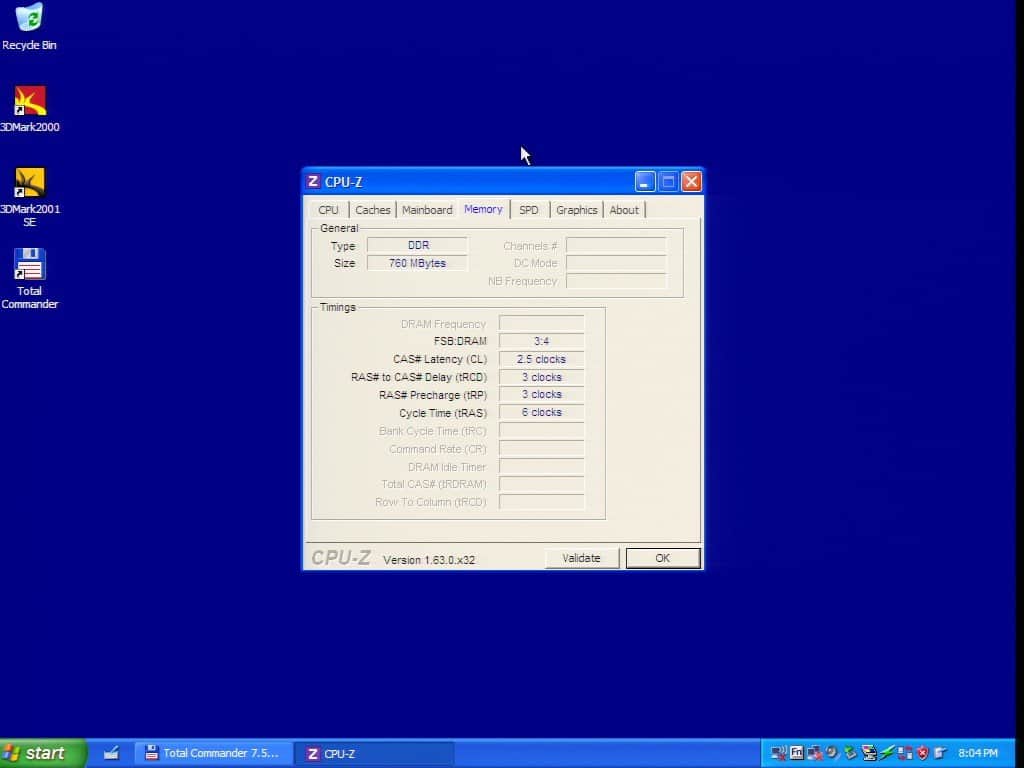
Task: Click the wireless network tray icon
Action: pos(778,753)
